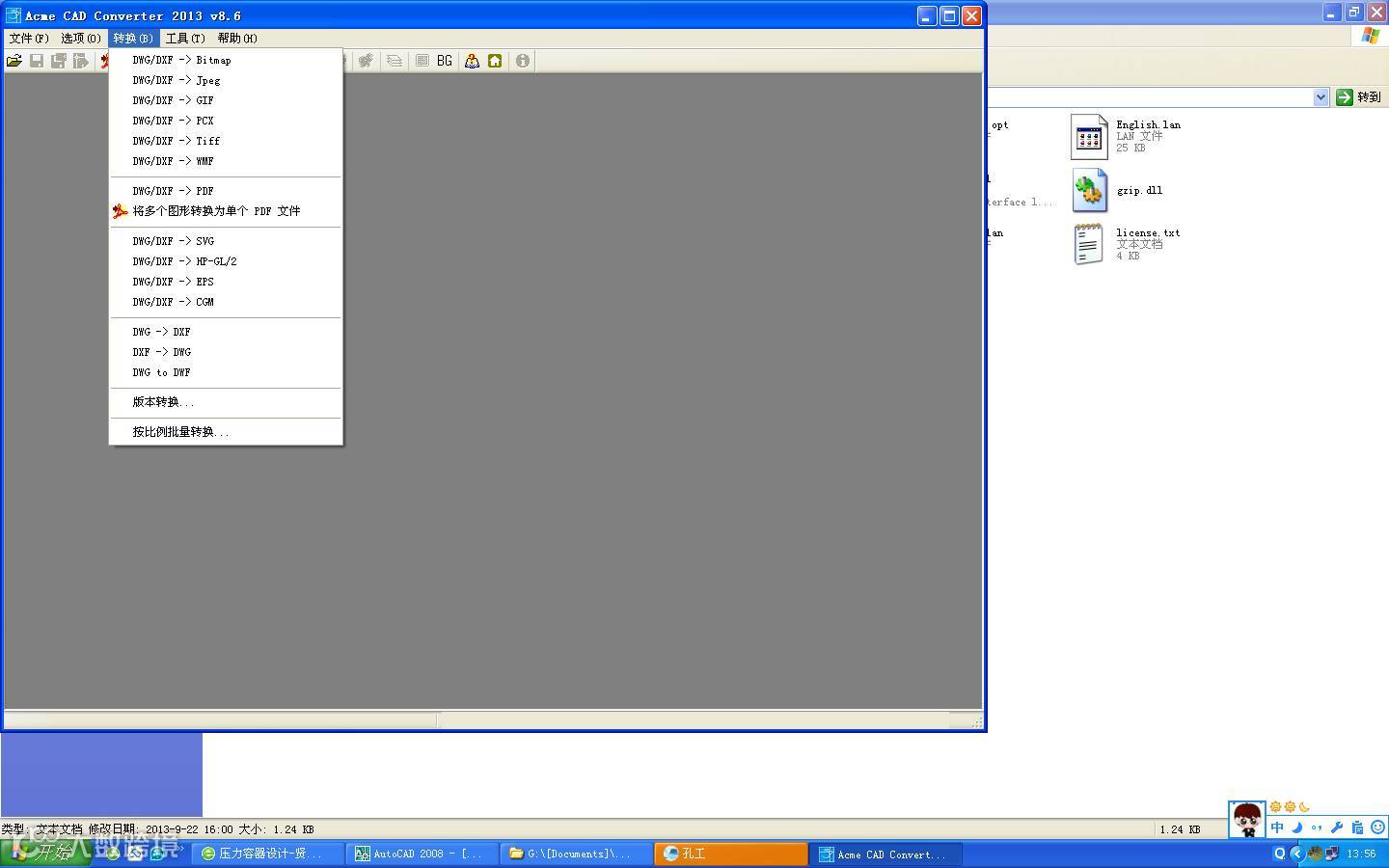This screenshot has height=868, width=1389.
Task: Choose DWG/DXF -> Bitmap conversion
Action: tap(226, 60)
